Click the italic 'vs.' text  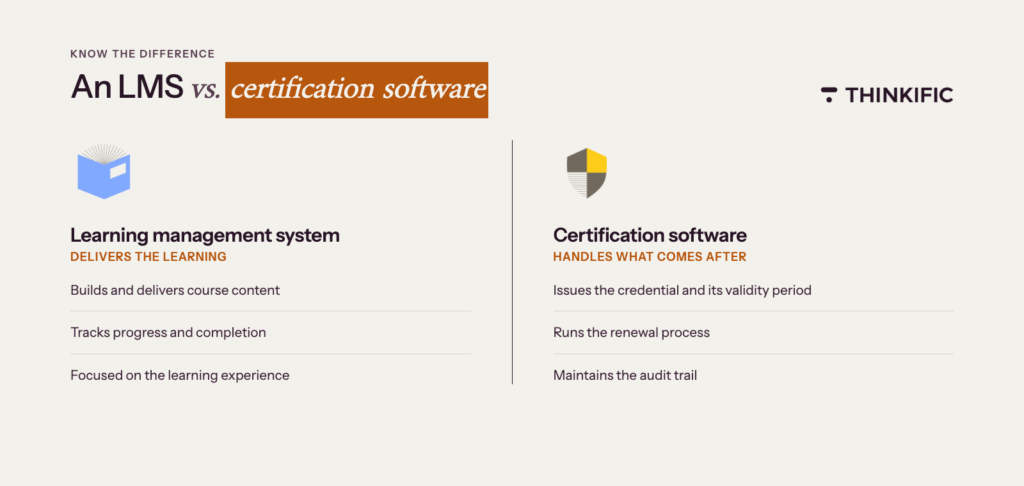(205, 89)
